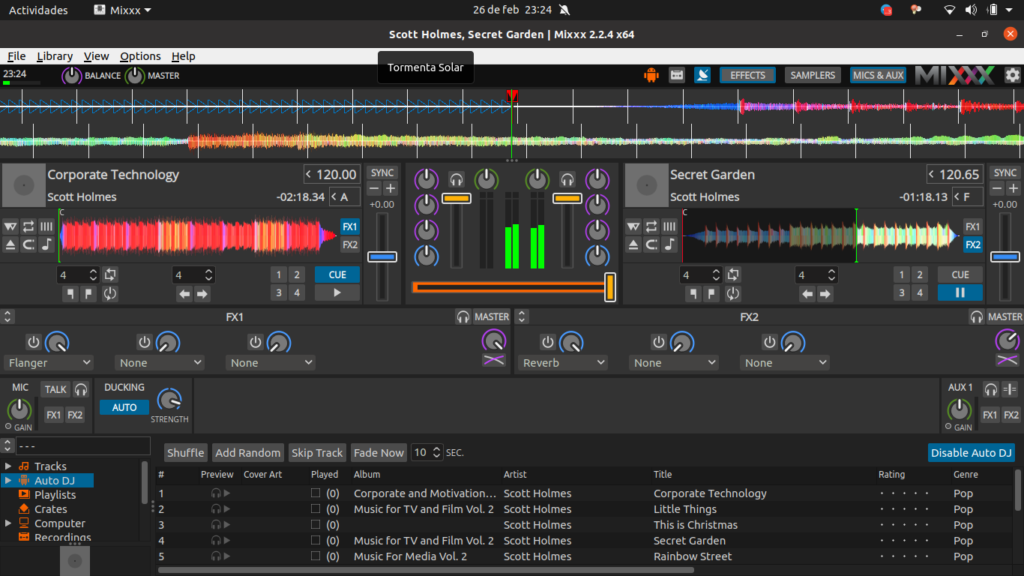Viewport: 1024px width, 576px height.
Task: Click beatloop activate icon on deck 1
Action: 110,275
